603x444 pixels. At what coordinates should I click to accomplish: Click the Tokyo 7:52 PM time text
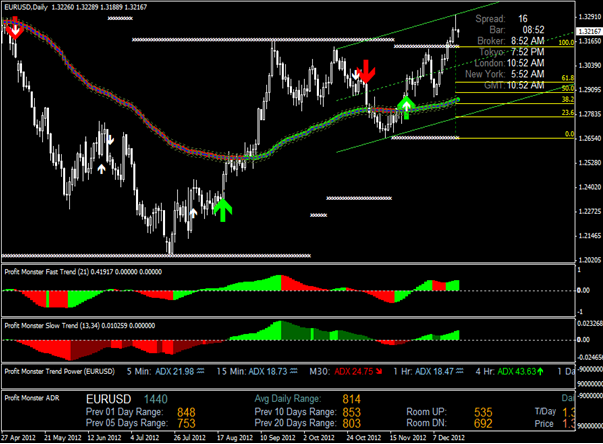tap(512, 52)
